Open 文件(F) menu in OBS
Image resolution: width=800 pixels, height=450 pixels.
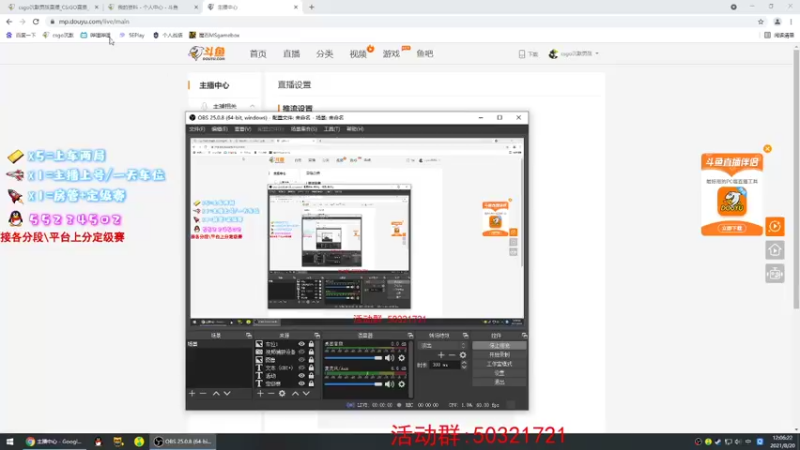197,129
